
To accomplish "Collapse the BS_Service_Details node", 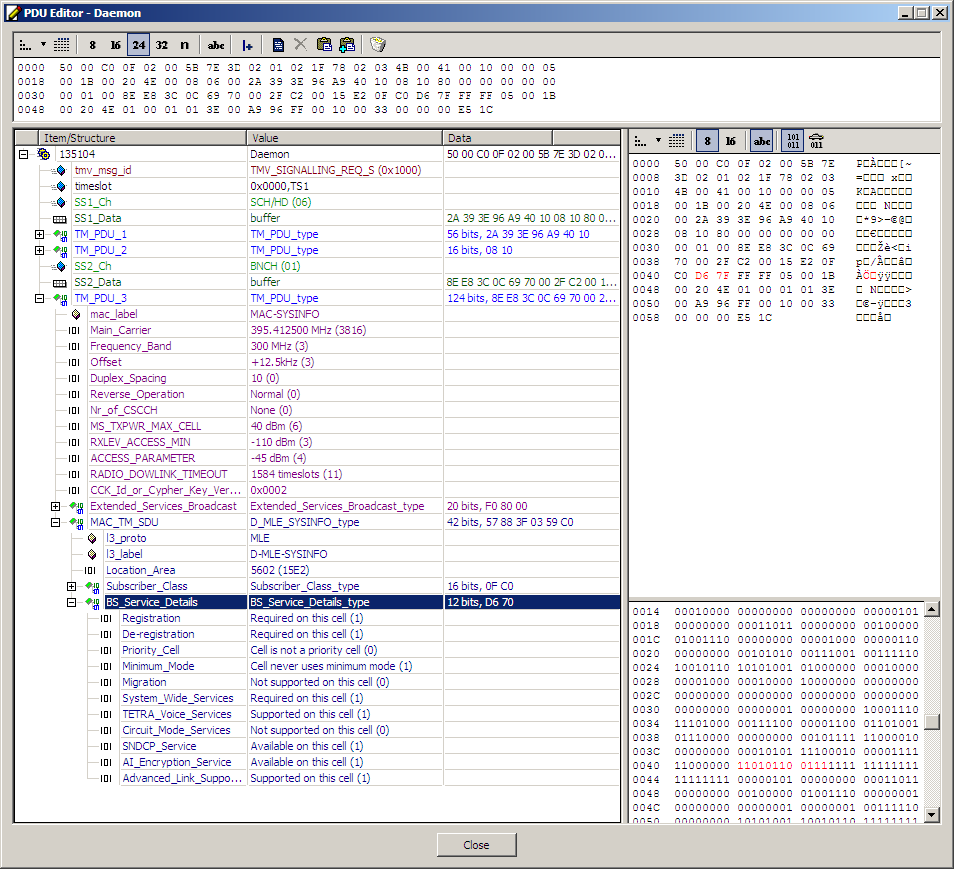I will (x=72, y=602).
